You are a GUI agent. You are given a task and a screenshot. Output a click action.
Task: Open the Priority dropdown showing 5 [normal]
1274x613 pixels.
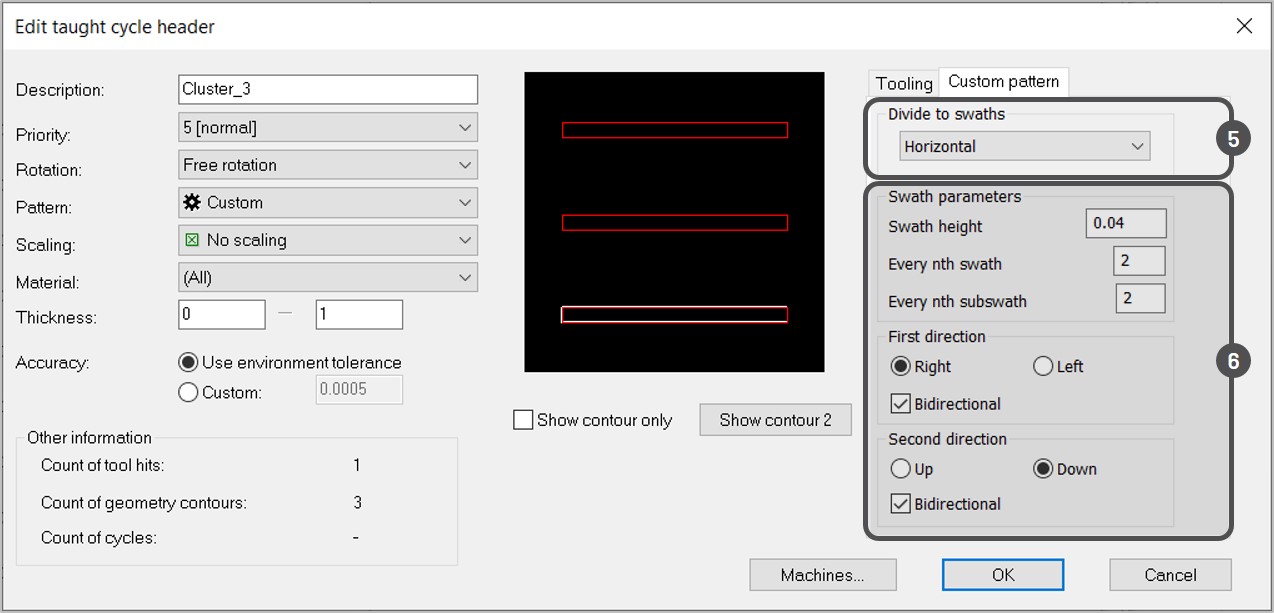point(327,128)
